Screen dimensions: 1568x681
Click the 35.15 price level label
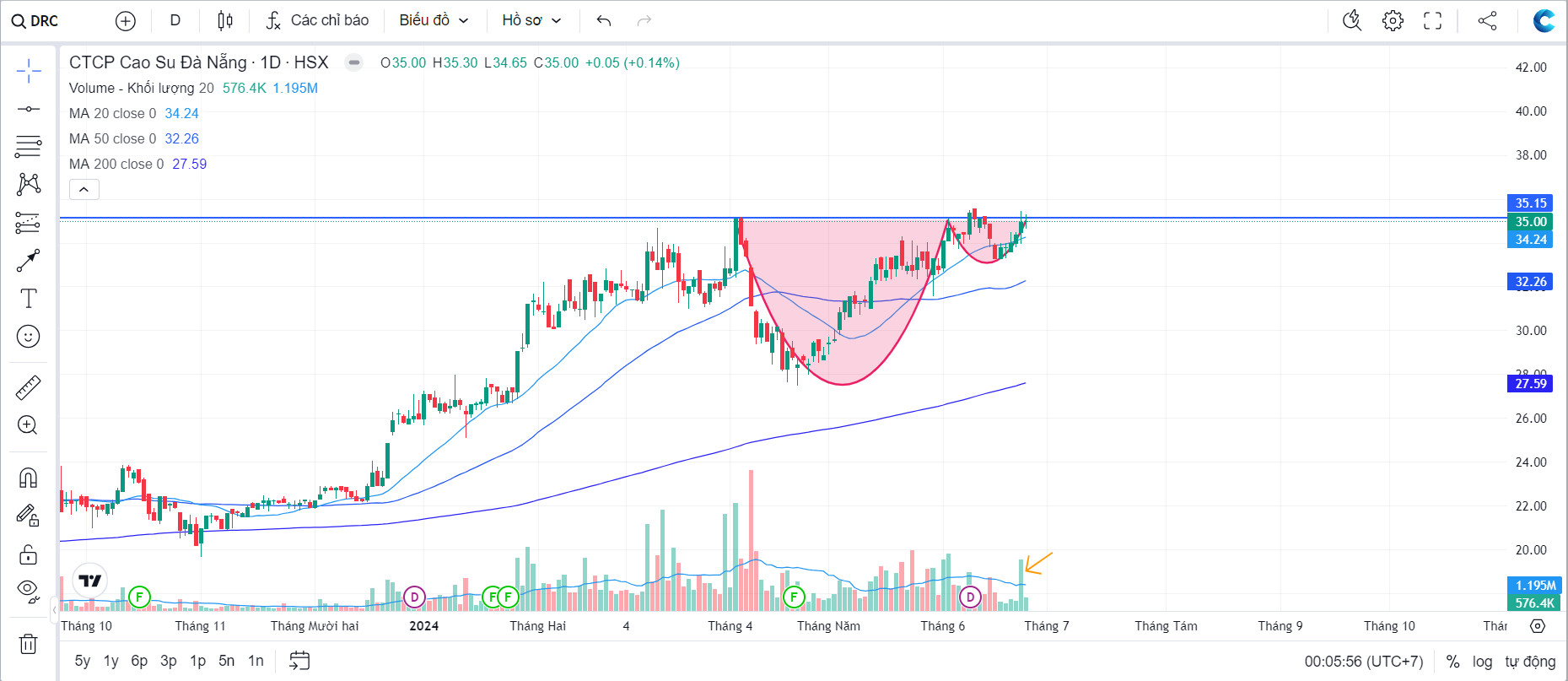pos(1530,203)
